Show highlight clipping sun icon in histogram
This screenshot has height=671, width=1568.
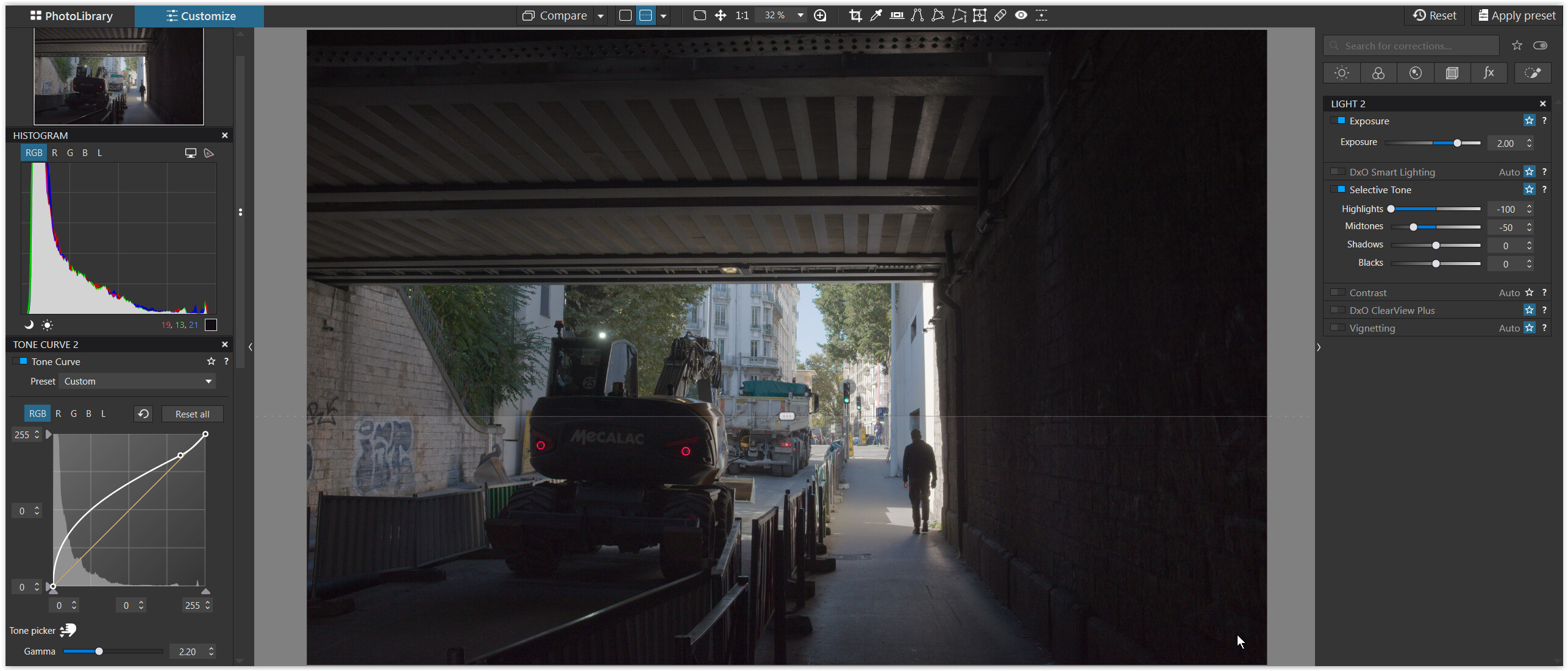(x=47, y=325)
